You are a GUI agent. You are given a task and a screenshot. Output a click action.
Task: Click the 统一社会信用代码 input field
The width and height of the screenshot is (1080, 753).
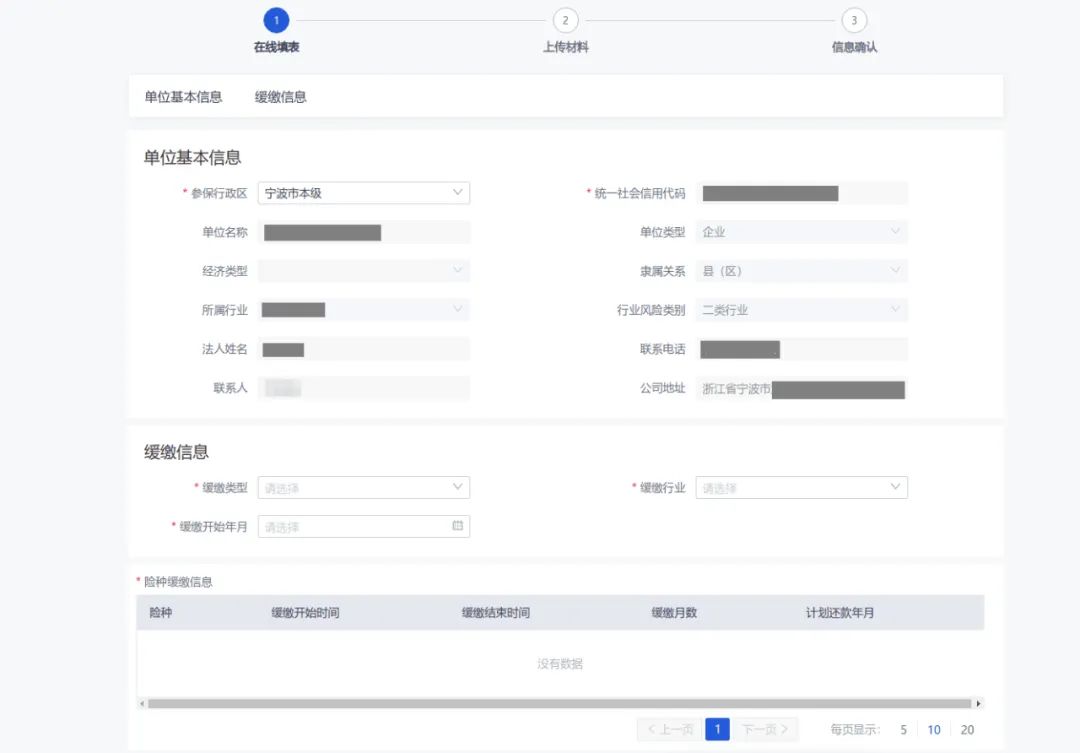point(801,193)
